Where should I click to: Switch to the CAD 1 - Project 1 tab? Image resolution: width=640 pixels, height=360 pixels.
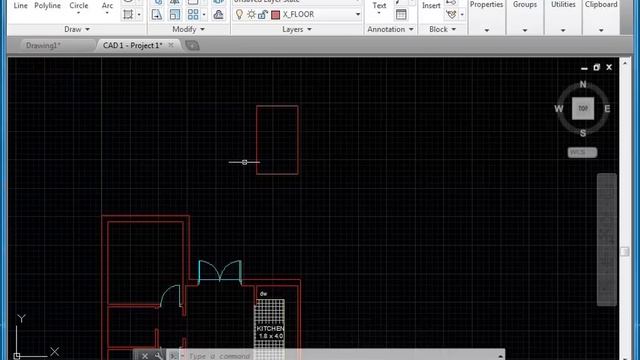[133, 45]
